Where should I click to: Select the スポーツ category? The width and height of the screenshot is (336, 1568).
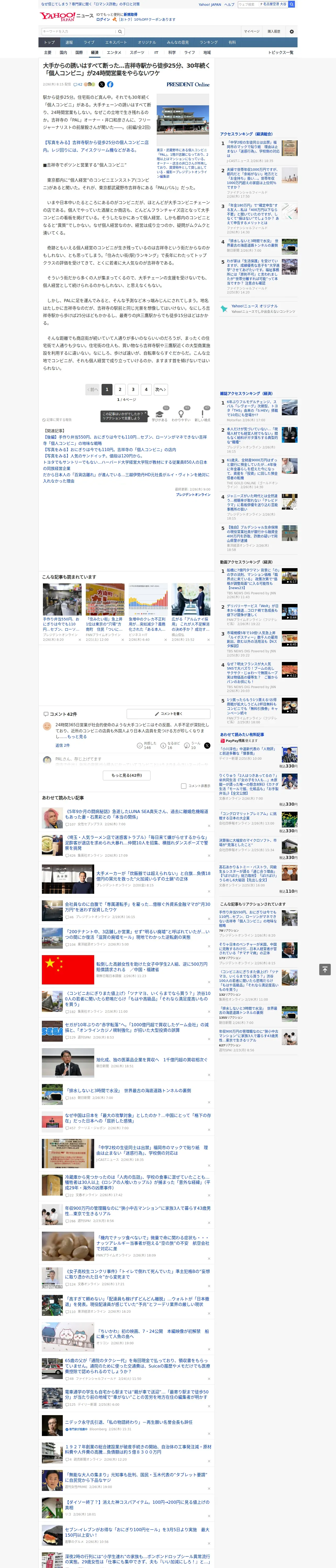point(137,52)
